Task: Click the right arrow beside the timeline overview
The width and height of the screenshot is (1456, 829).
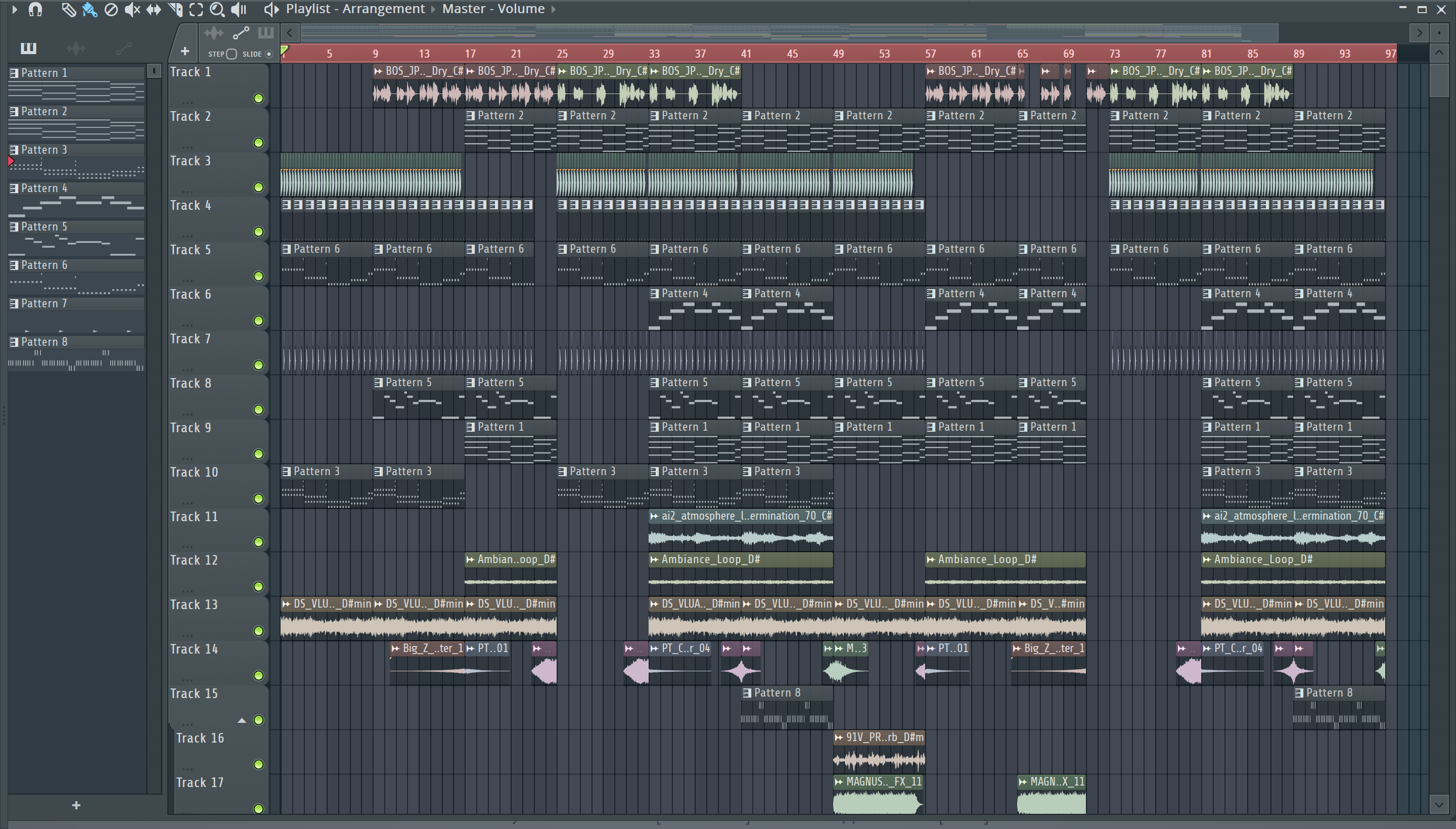Action: pos(1420,33)
